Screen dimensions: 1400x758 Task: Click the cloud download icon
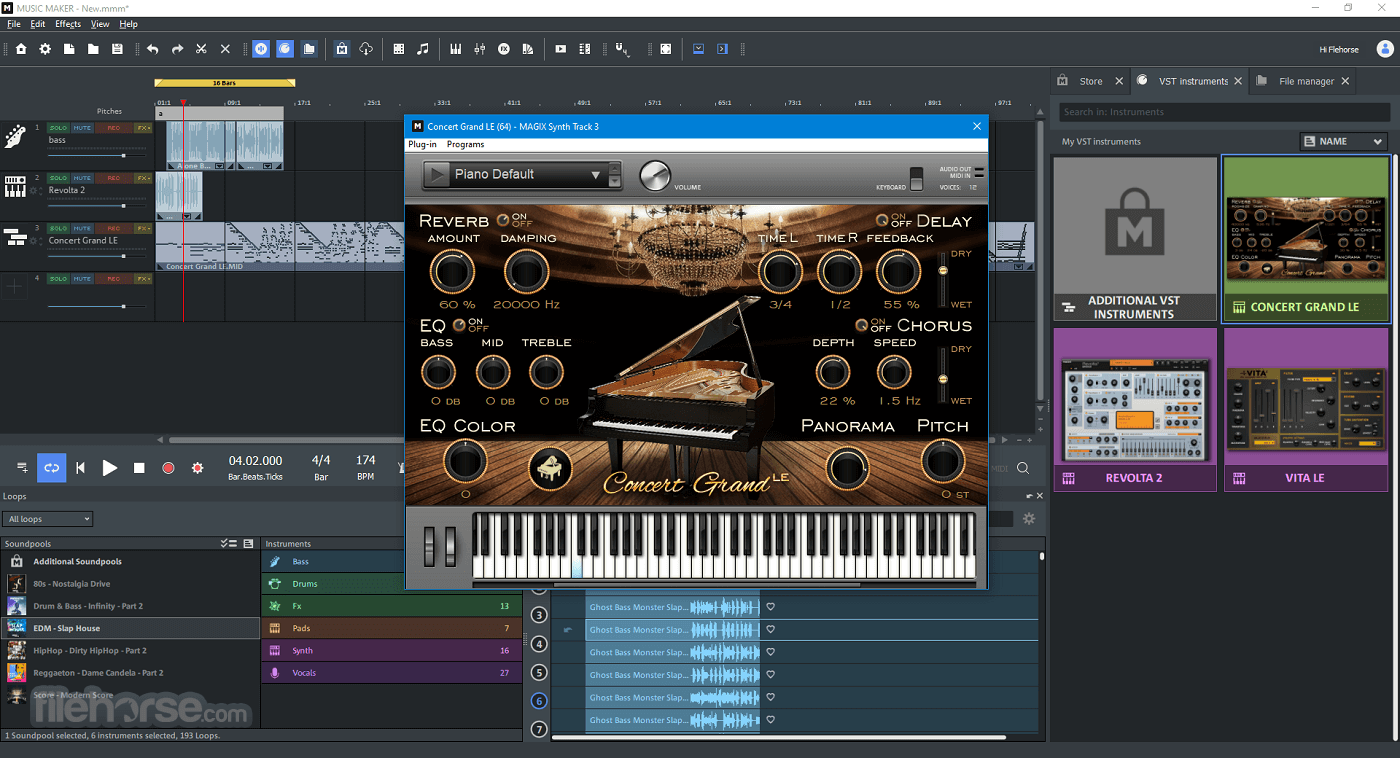point(366,49)
